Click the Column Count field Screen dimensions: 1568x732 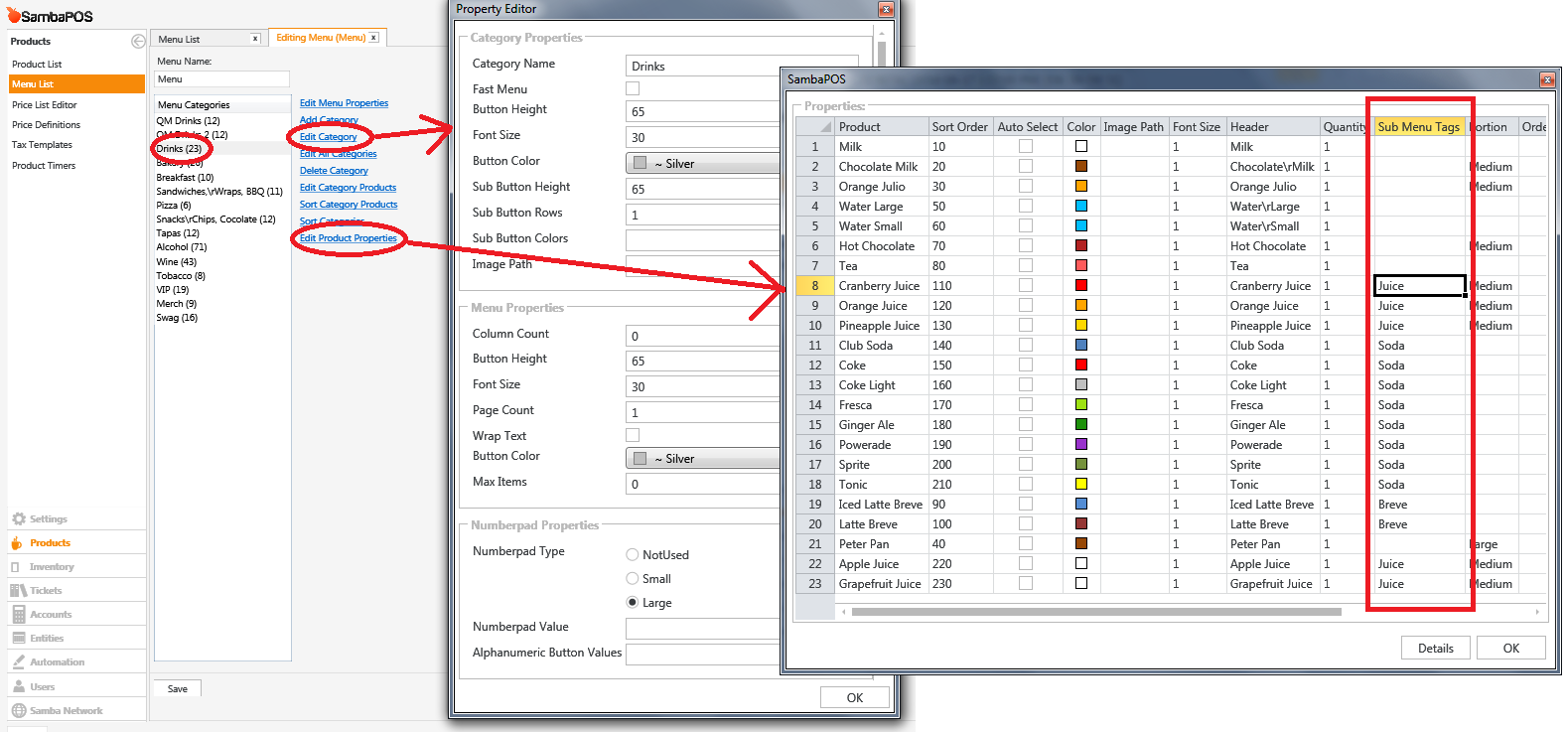tap(704, 336)
